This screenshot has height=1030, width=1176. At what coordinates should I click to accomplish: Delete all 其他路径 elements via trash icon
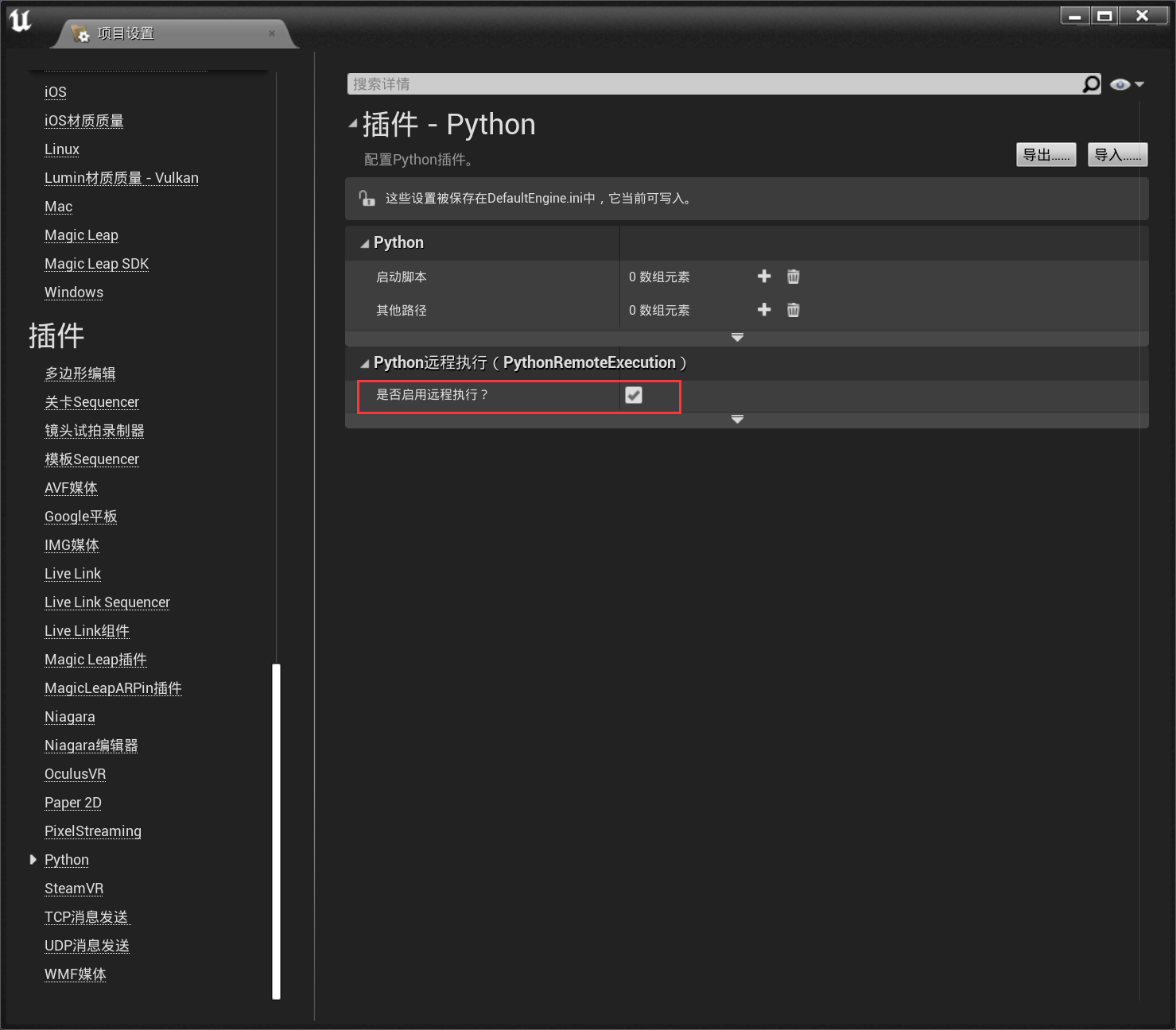pyautogui.click(x=793, y=310)
